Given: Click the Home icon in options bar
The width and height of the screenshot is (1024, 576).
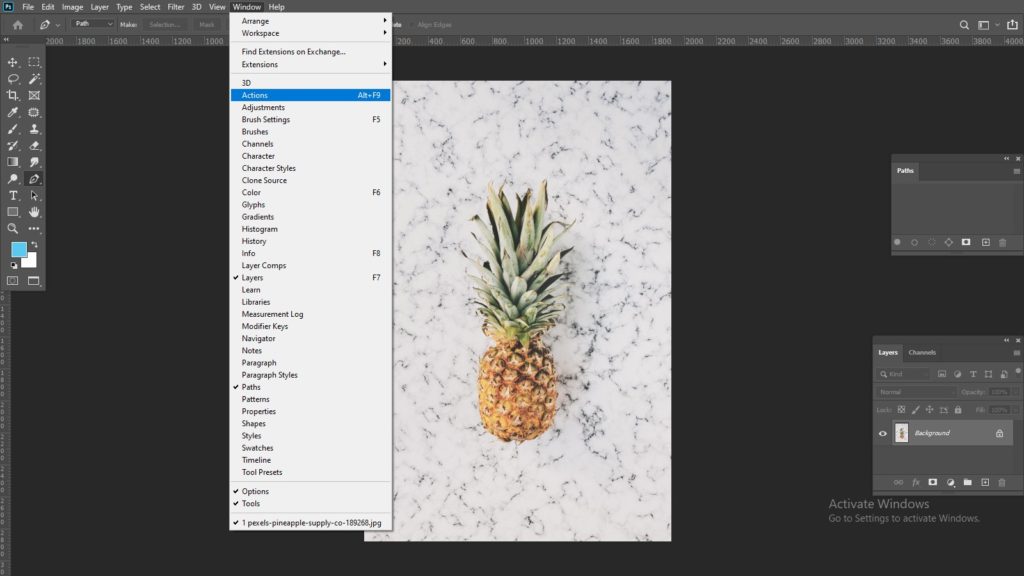Looking at the screenshot, I should point(18,25).
